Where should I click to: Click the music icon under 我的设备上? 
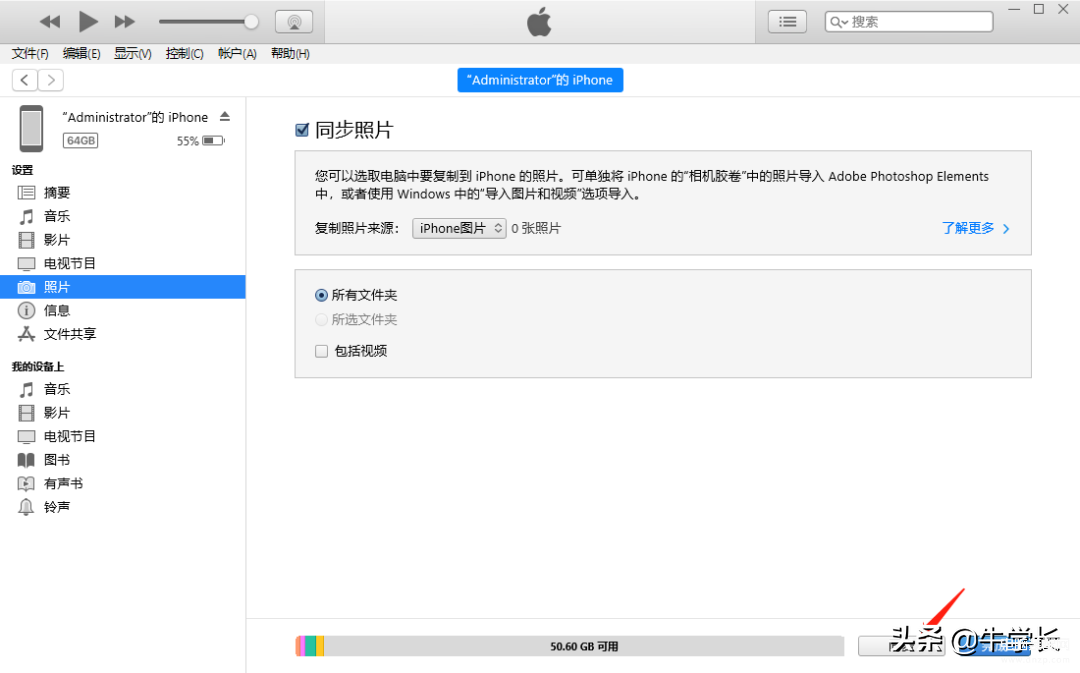click(26, 390)
